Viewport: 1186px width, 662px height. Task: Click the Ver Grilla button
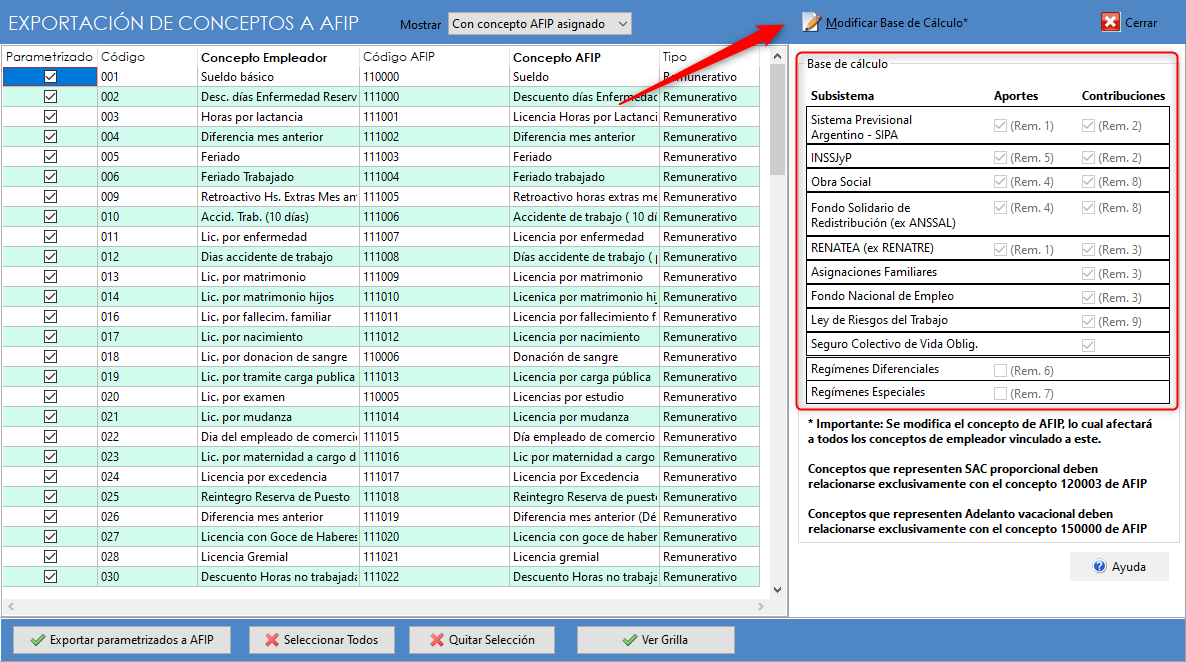[655, 640]
